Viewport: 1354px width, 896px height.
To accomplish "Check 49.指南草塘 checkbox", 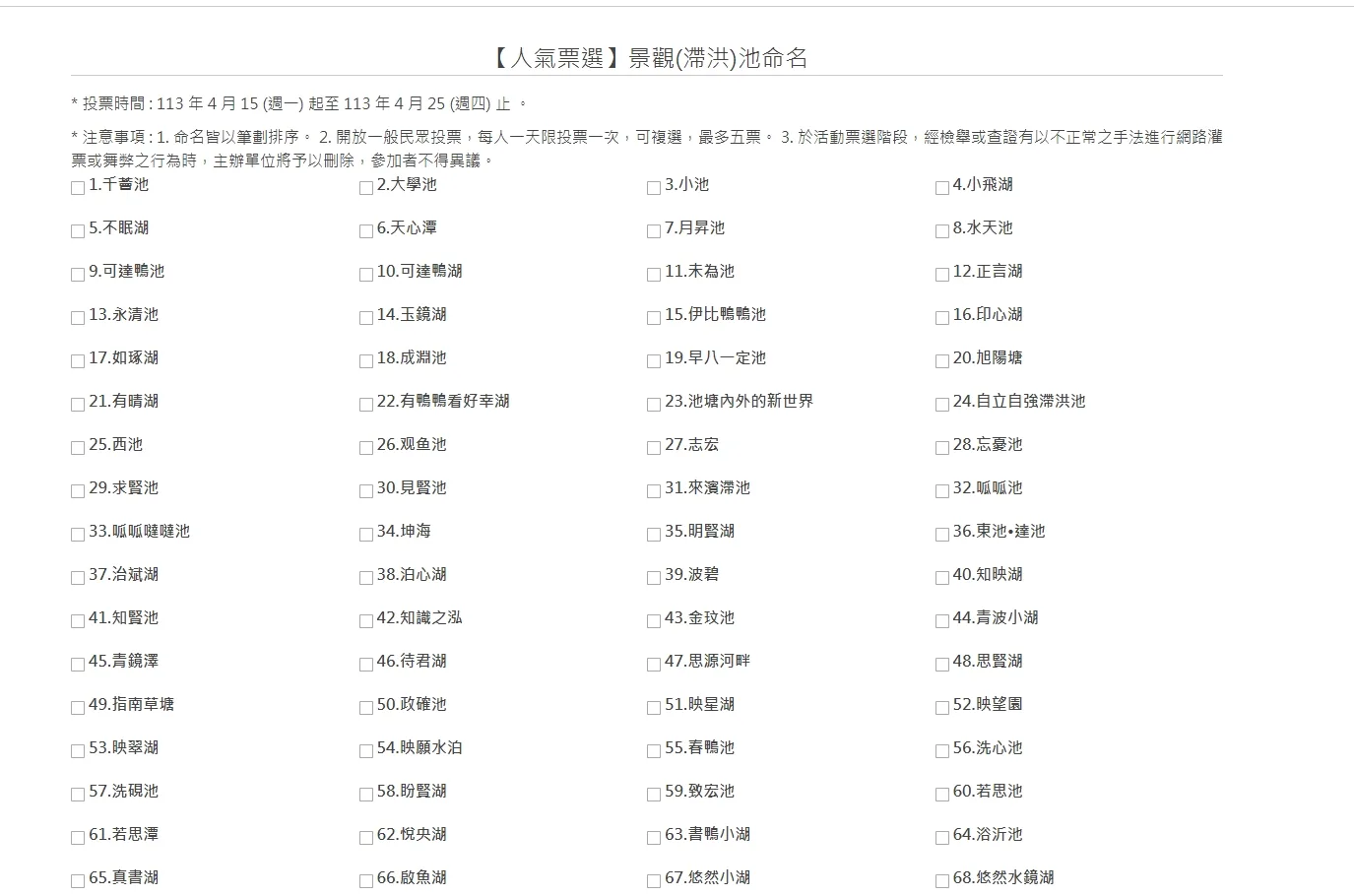I will point(78,708).
